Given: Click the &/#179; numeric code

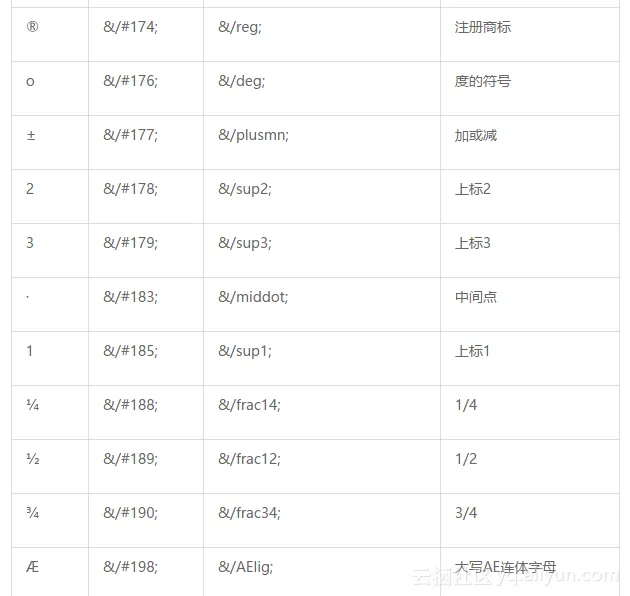Looking at the screenshot, I should coord(130,243).
